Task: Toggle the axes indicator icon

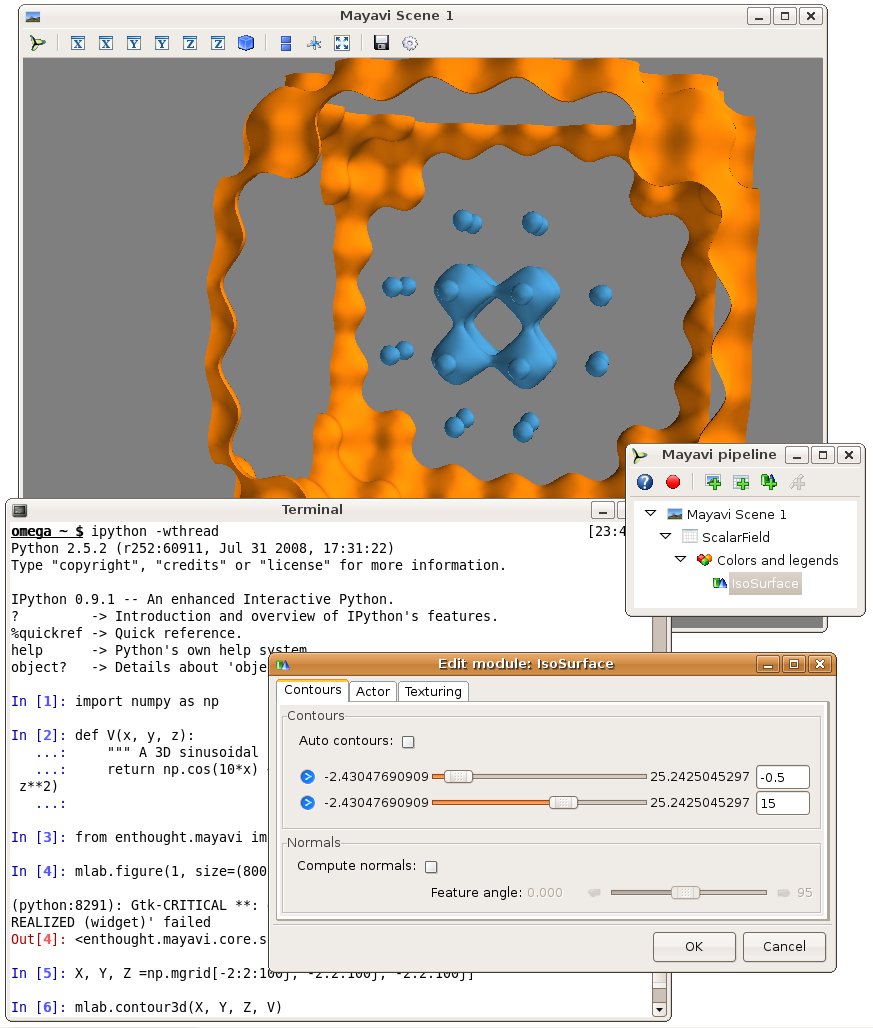Action: point(314,43)
